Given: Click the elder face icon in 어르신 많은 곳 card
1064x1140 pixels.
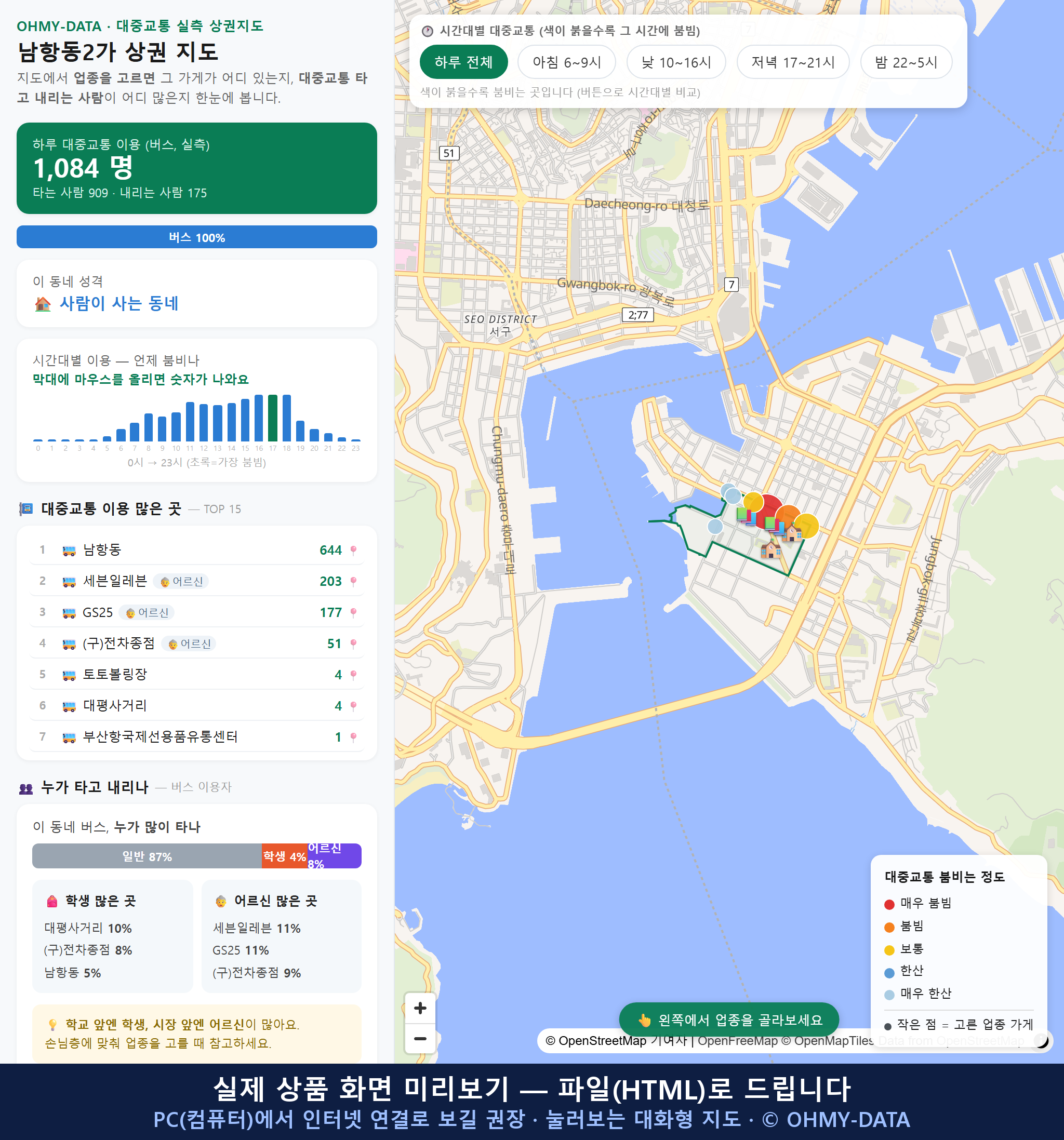Looking at the screenshot, I should click(x=221, y=902).
